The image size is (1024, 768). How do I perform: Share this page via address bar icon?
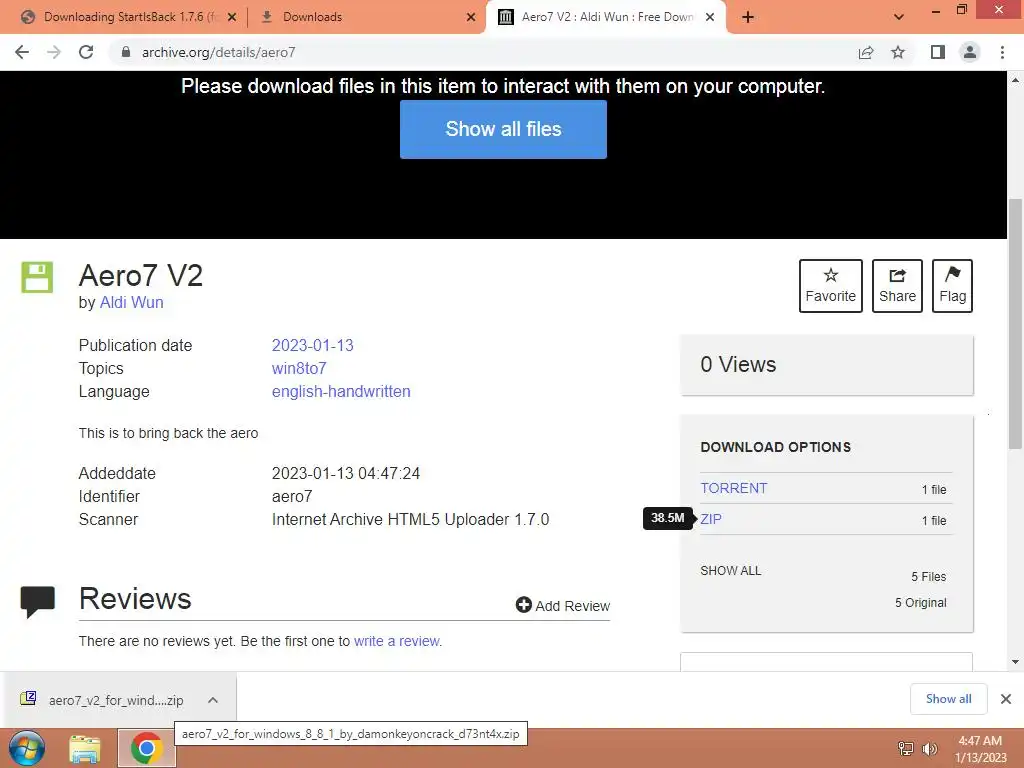pos(866,52)
